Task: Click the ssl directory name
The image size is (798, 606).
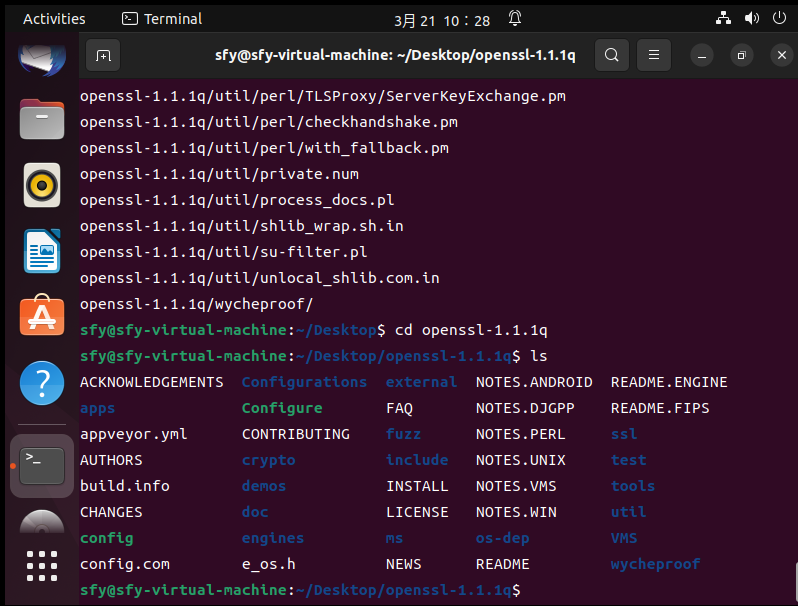Action: [624, 435]
